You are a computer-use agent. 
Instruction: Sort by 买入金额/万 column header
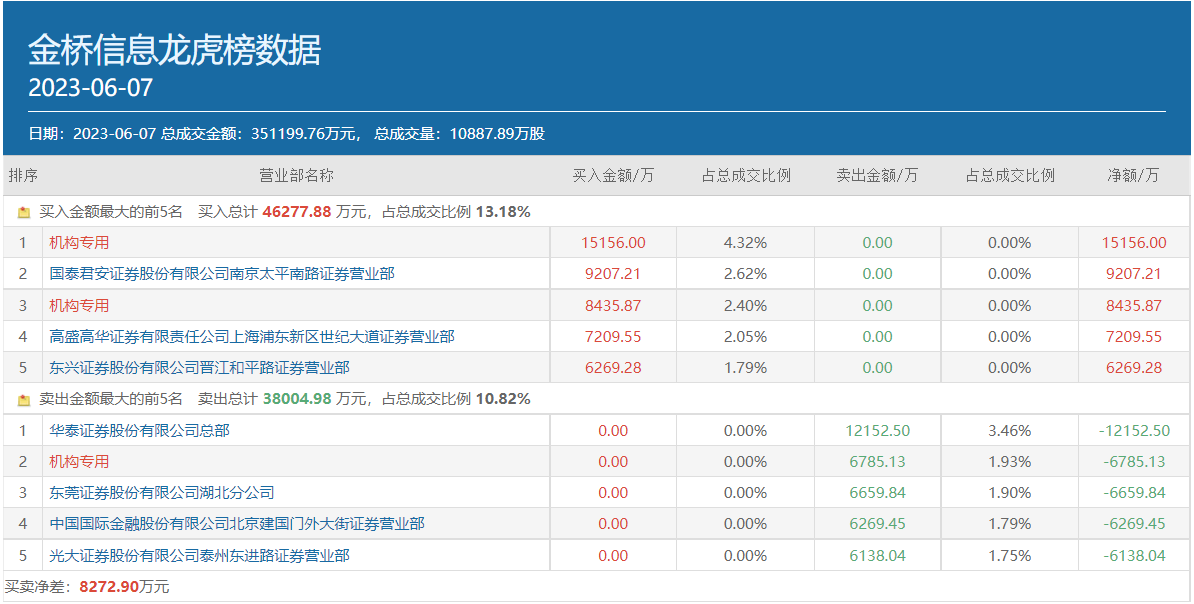(x=612, y=175)
